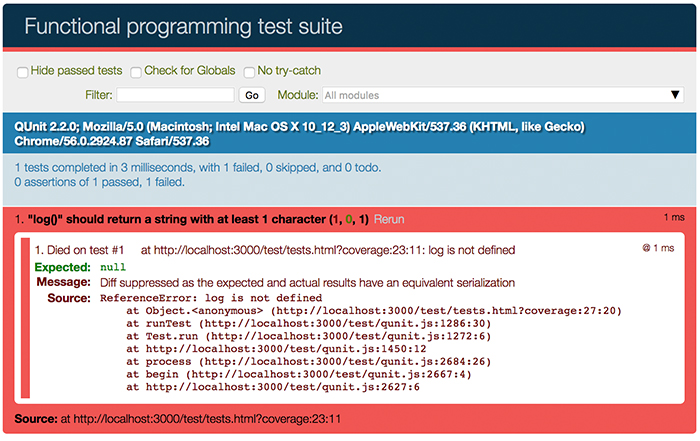The width and height of the screenshot is (700, 441).
Task: Collapse the "log()" should return a string test
Action: point(190,219)
